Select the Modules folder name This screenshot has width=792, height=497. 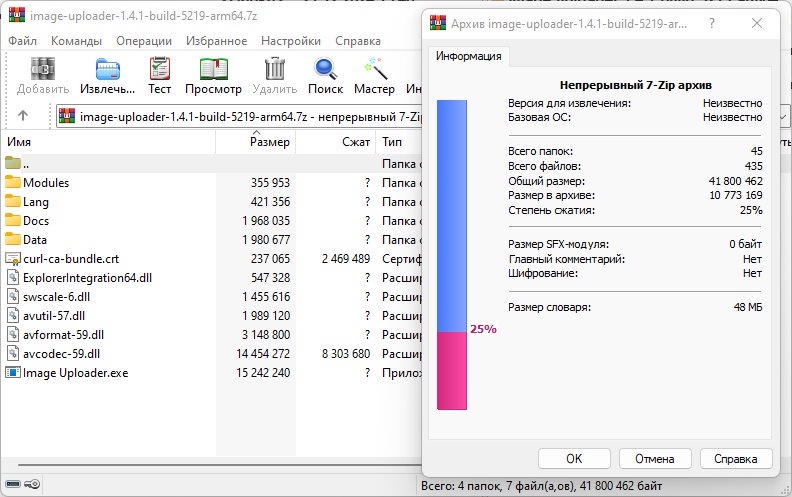(46, 182)
